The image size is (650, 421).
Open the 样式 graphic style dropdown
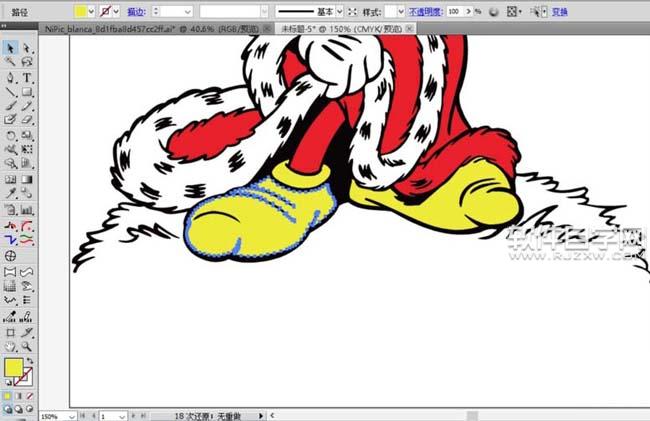400,12
